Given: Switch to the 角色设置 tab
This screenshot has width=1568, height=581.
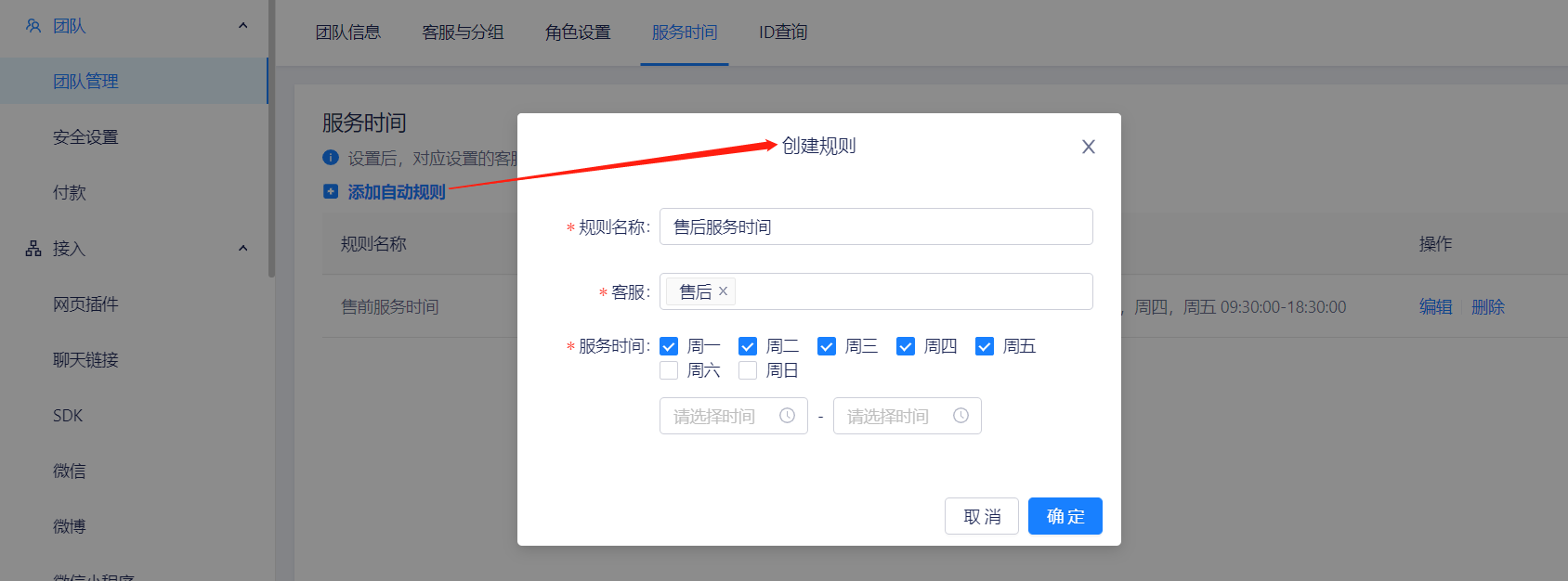Looking at the screenshot, I should 578,32.
